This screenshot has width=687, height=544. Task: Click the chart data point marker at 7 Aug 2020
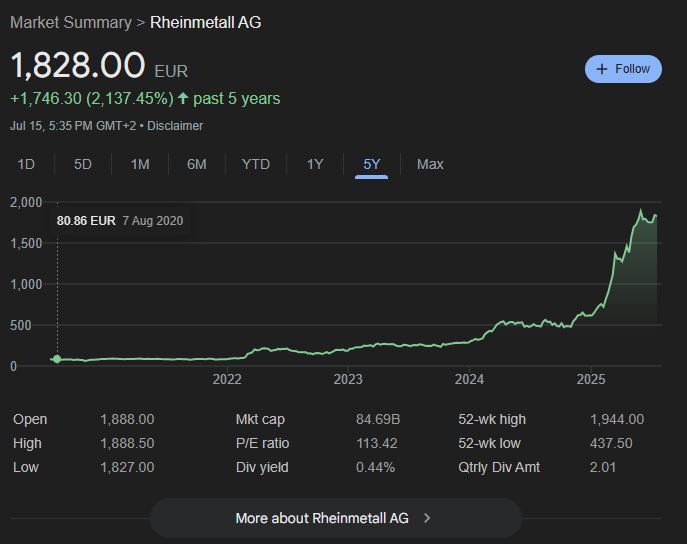tap(57, 359)
